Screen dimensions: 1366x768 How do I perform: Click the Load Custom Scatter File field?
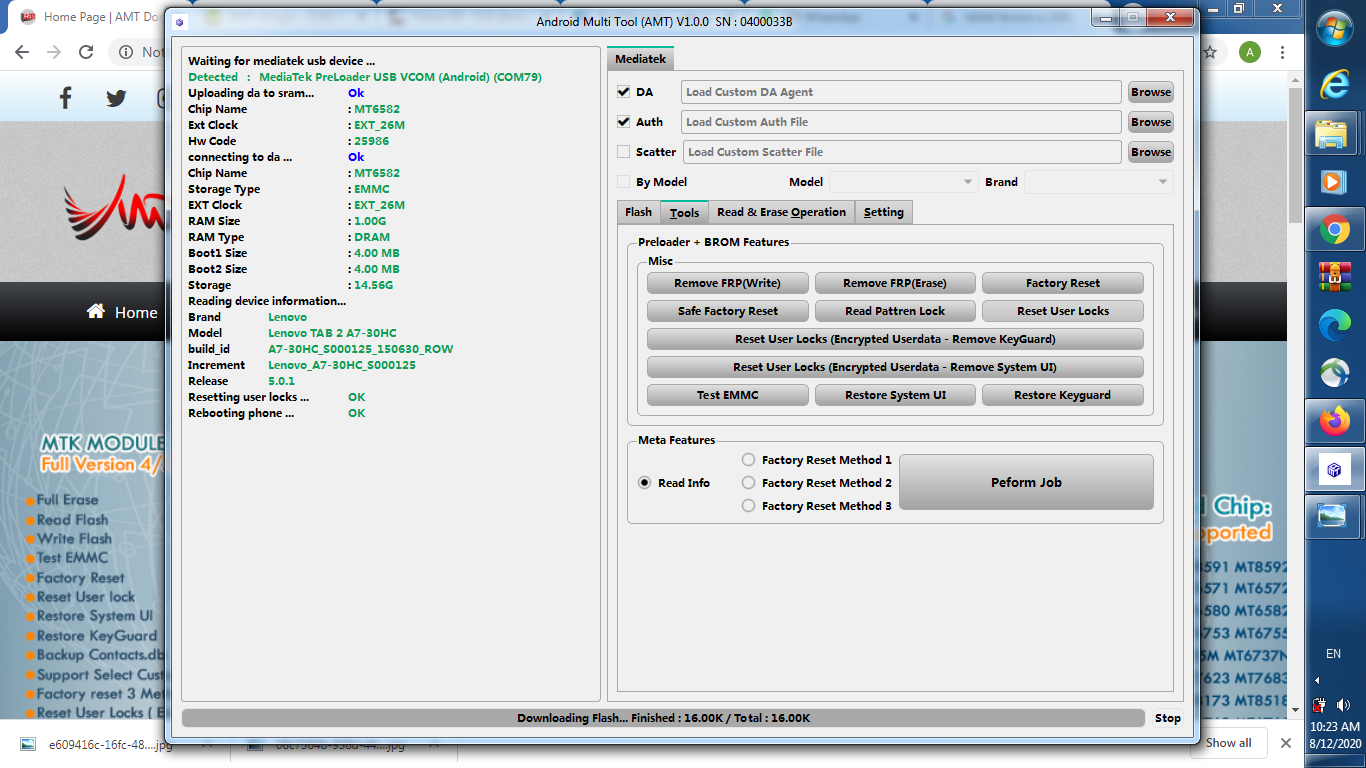pyautogui.click(x=902, y=152)
